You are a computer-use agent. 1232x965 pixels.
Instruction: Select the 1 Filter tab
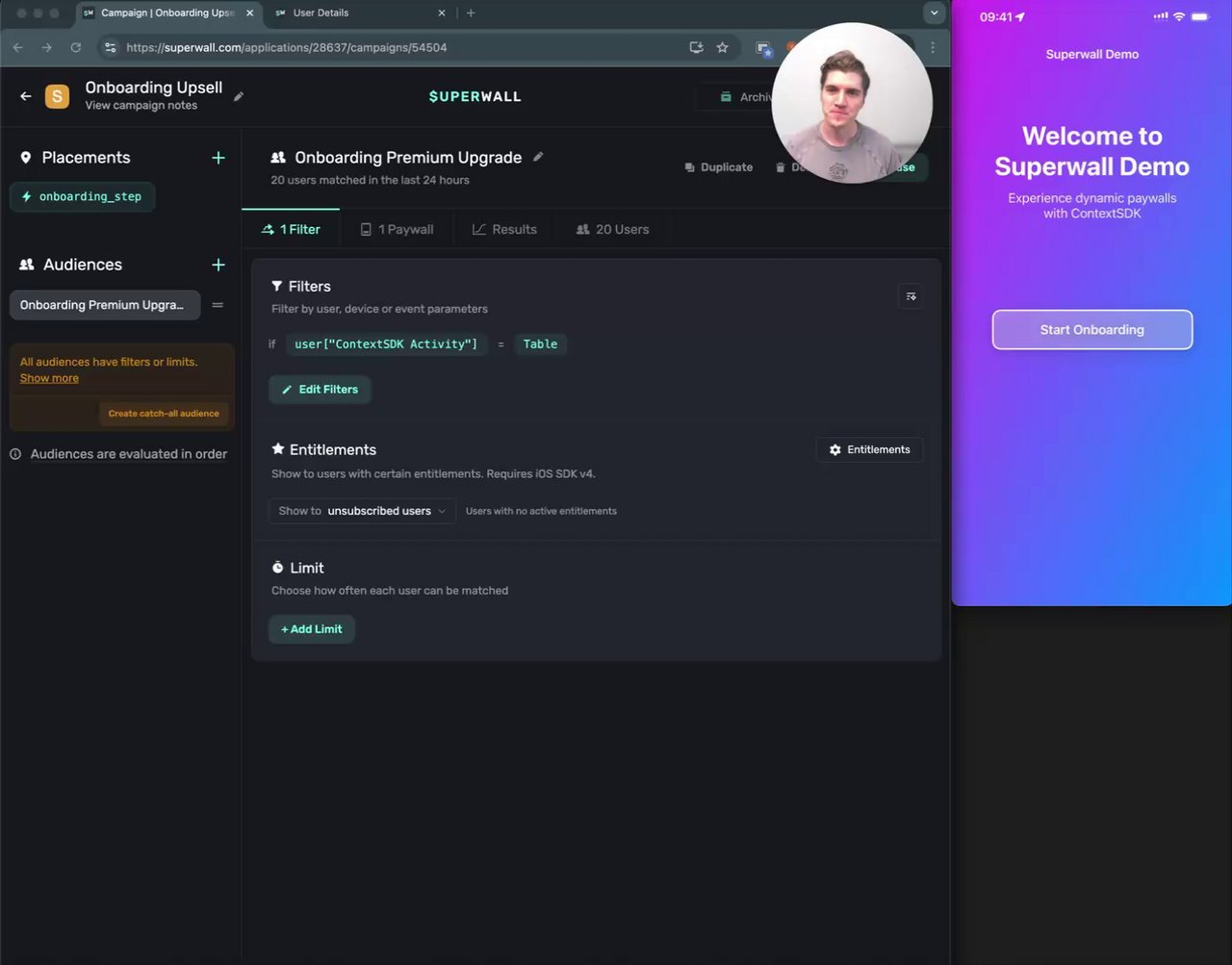point(291,229)
